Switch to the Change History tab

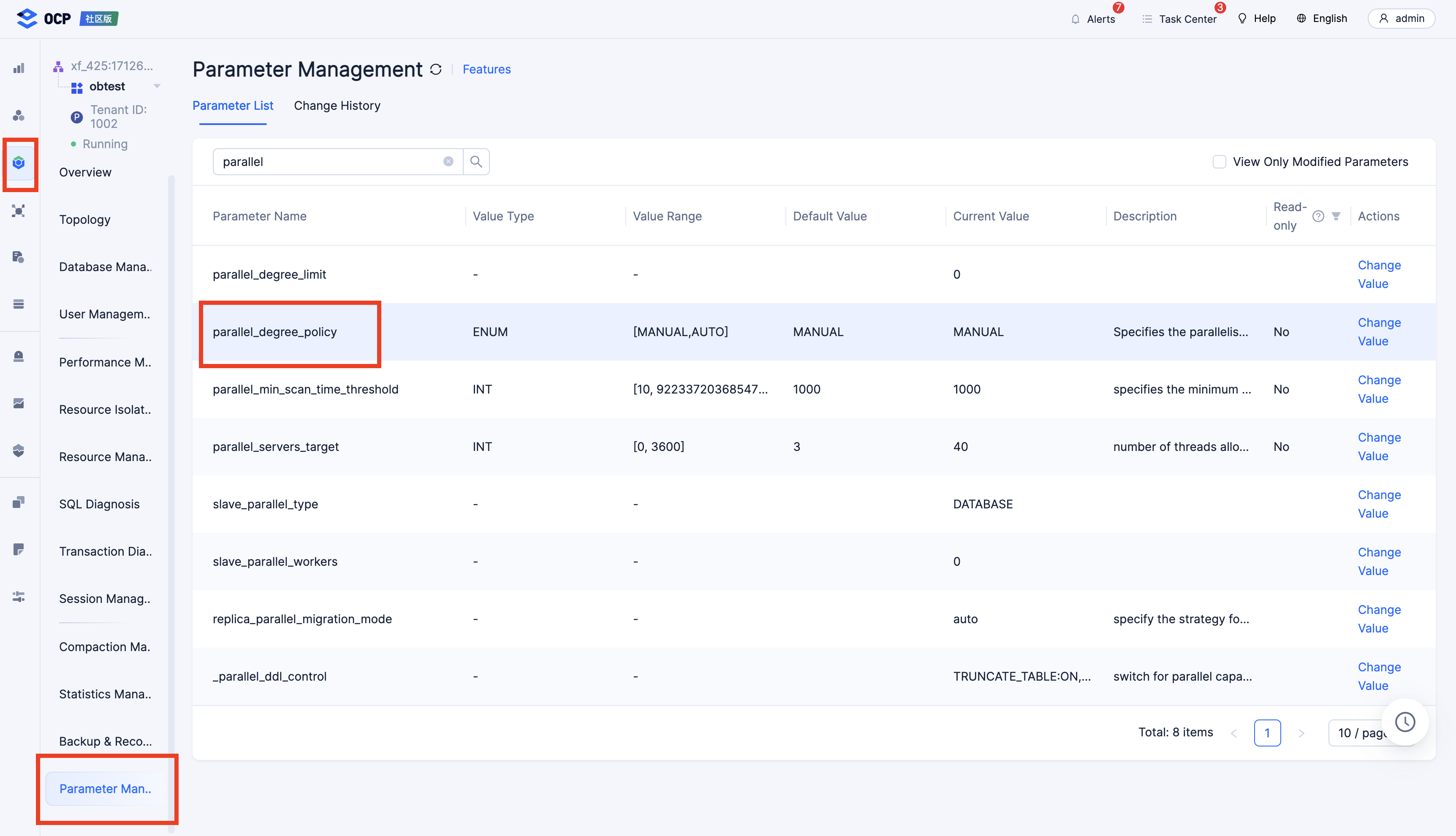pyautogui.click(x=337, y=106)
